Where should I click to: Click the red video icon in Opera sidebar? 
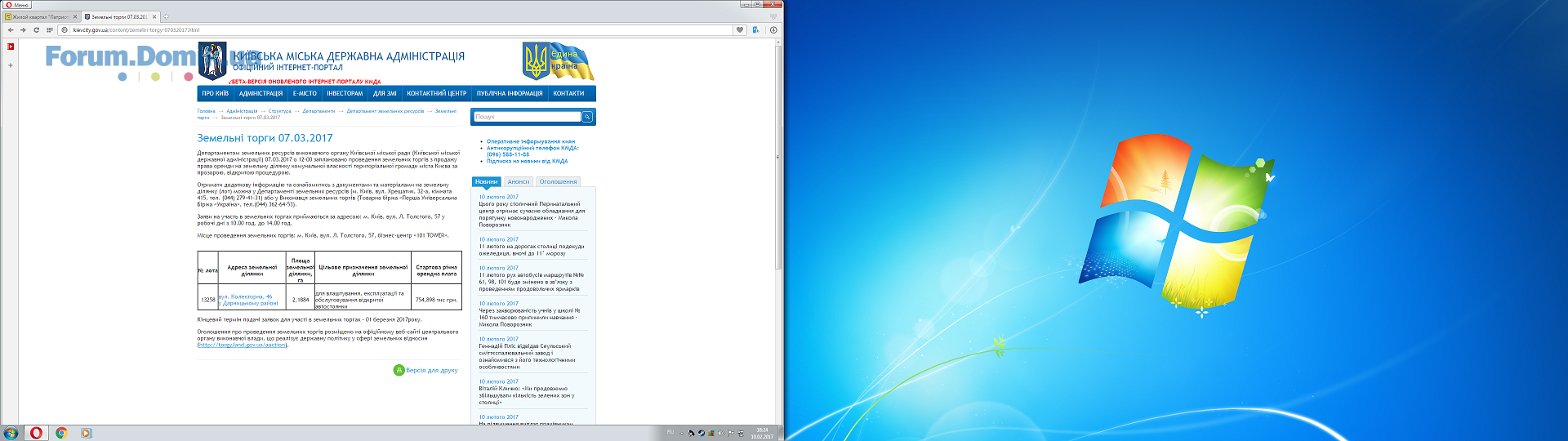pyautogui.click(x=11, y=47)
